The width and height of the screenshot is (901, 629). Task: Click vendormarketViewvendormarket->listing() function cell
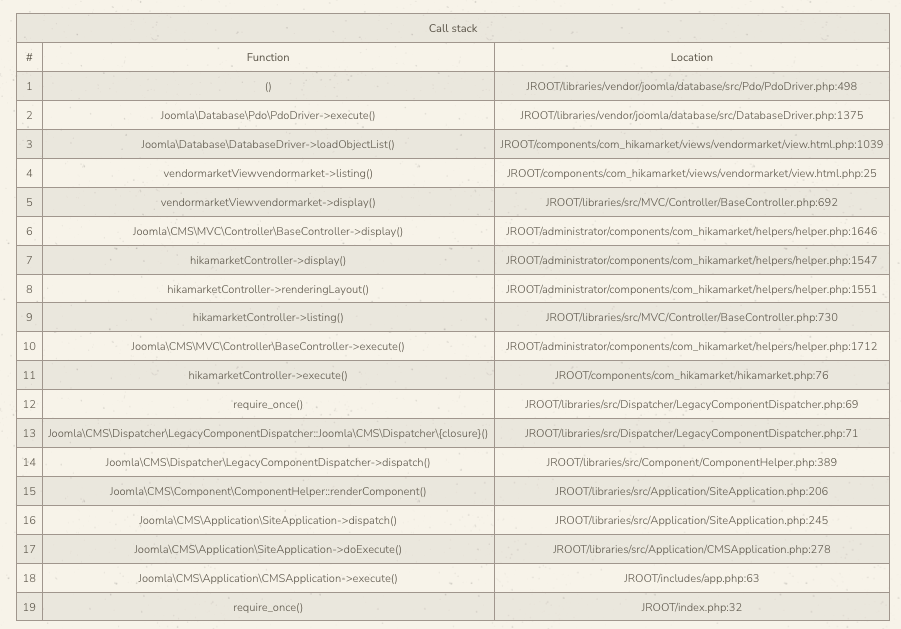(268, 173)
